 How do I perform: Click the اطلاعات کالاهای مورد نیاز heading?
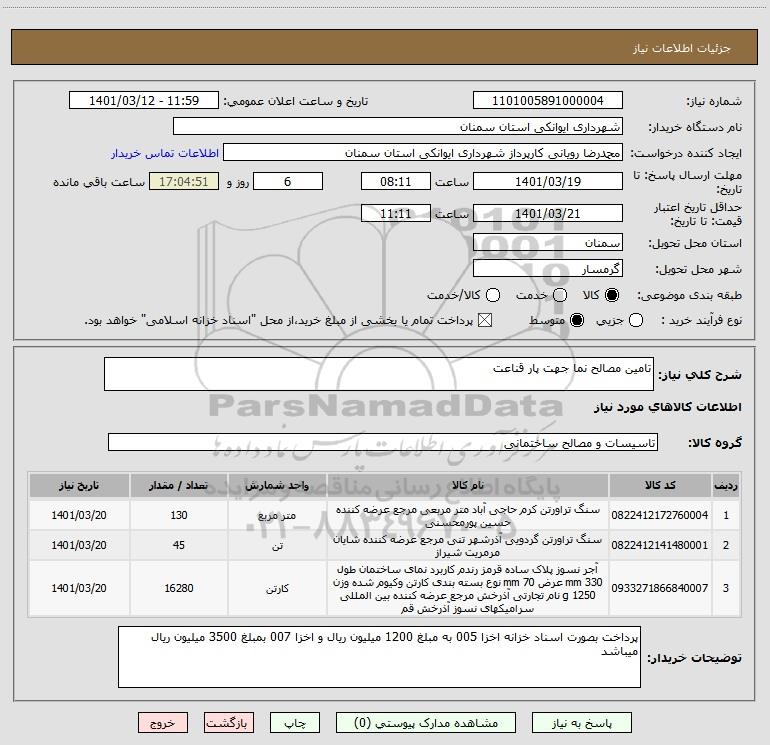[x=668, y=407]
